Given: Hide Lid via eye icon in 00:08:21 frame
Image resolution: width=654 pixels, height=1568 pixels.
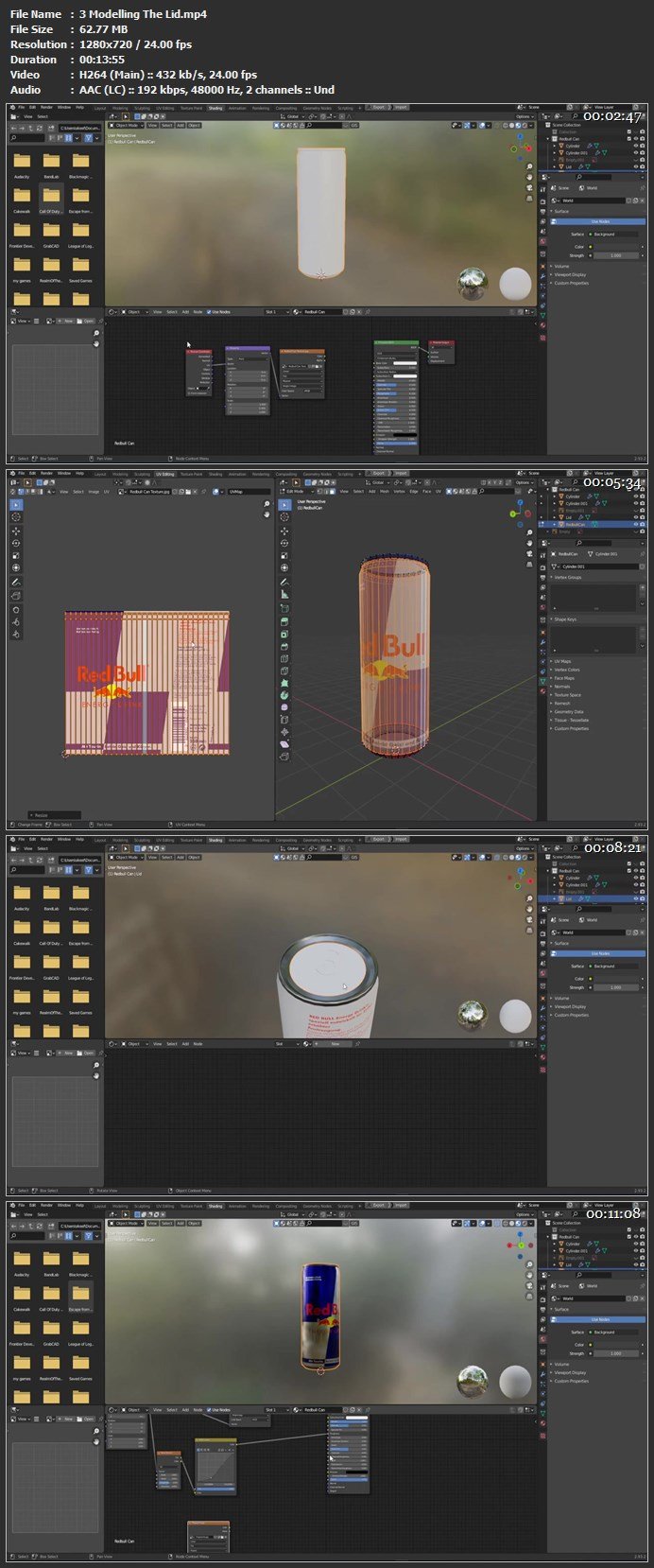Looking at the screenshot, I should click(x=636, y=899).
